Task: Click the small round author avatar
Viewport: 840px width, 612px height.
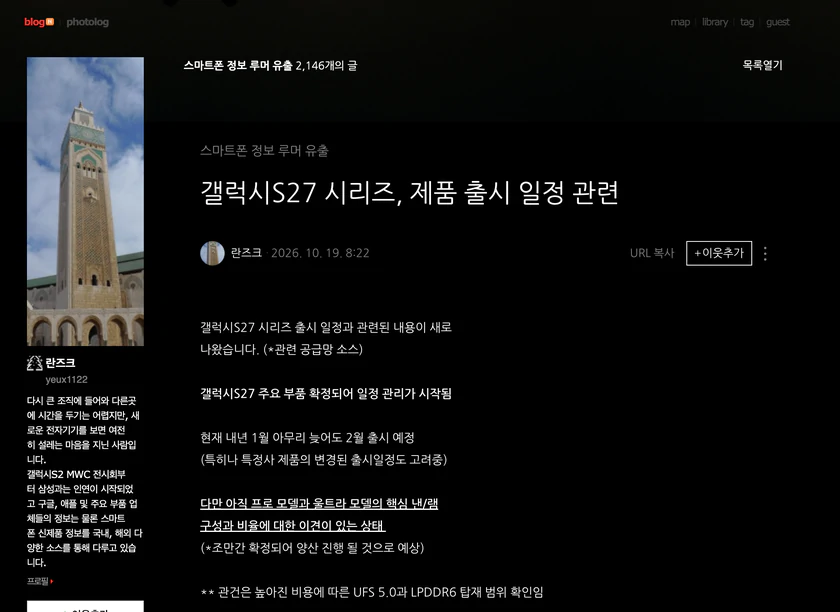Action: click(212, 253)
